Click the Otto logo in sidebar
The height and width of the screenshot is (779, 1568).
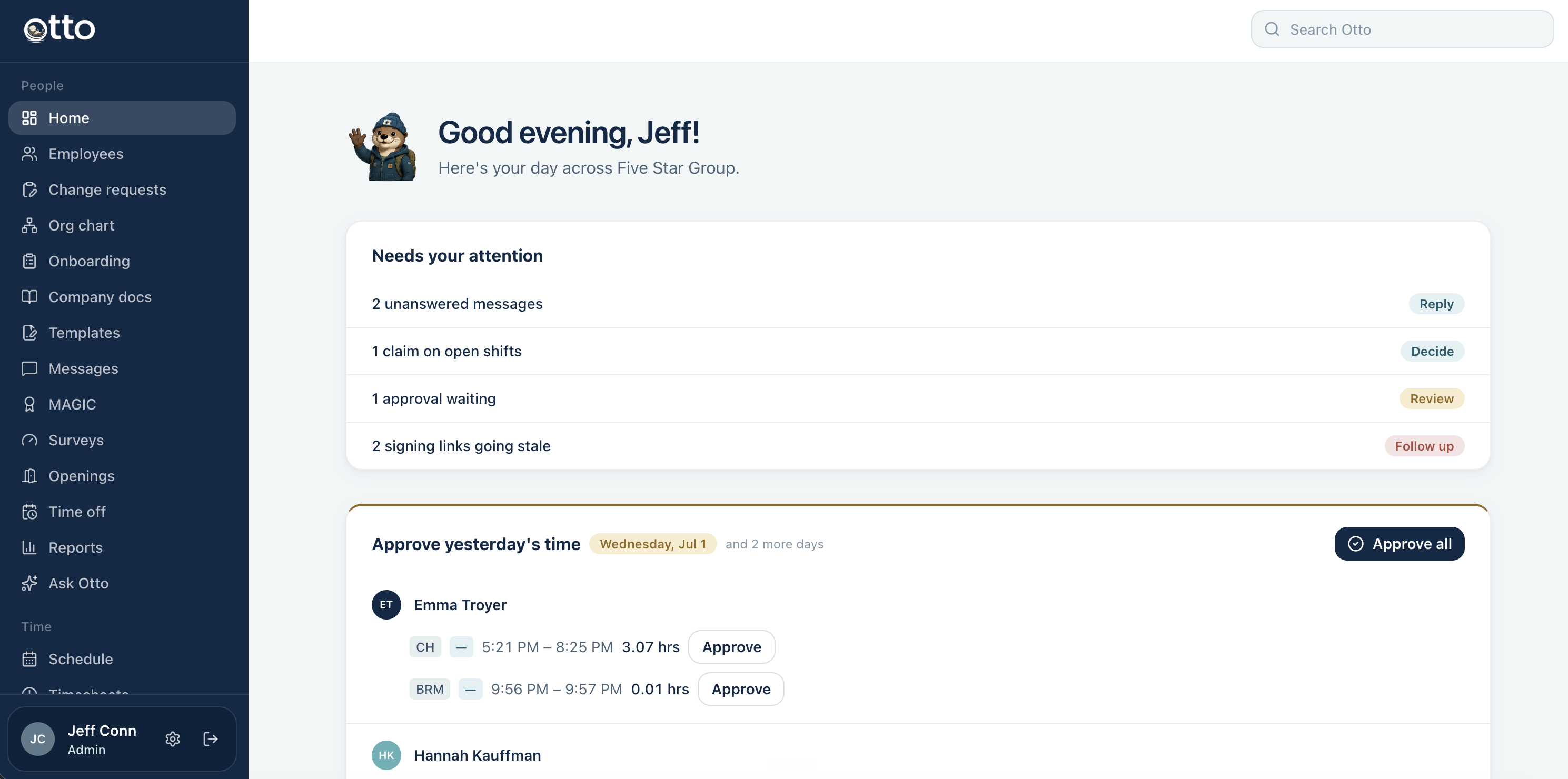click(59, 28)
